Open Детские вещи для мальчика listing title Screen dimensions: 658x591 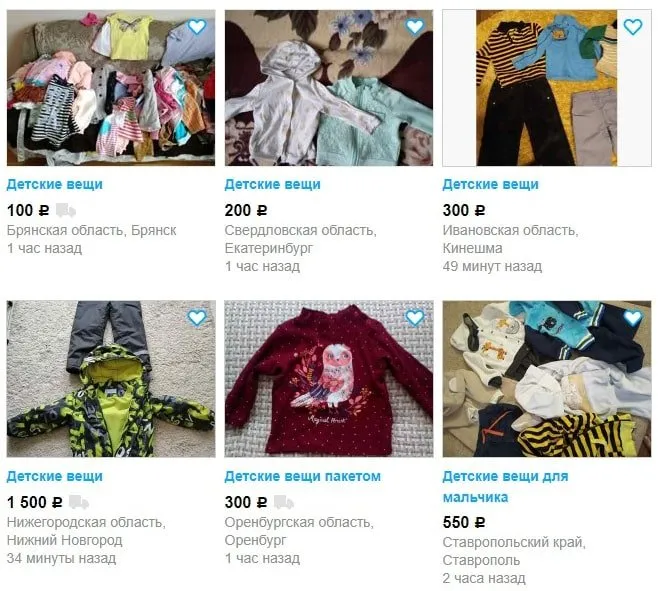(505, 486)
